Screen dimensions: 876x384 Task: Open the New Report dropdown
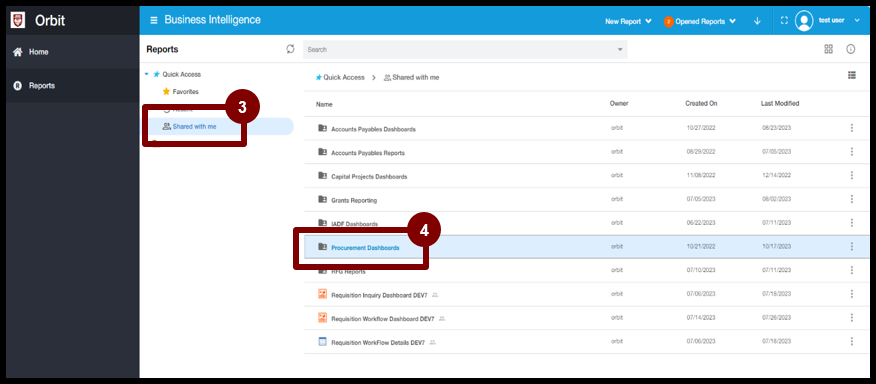click(x=629, y=21)
